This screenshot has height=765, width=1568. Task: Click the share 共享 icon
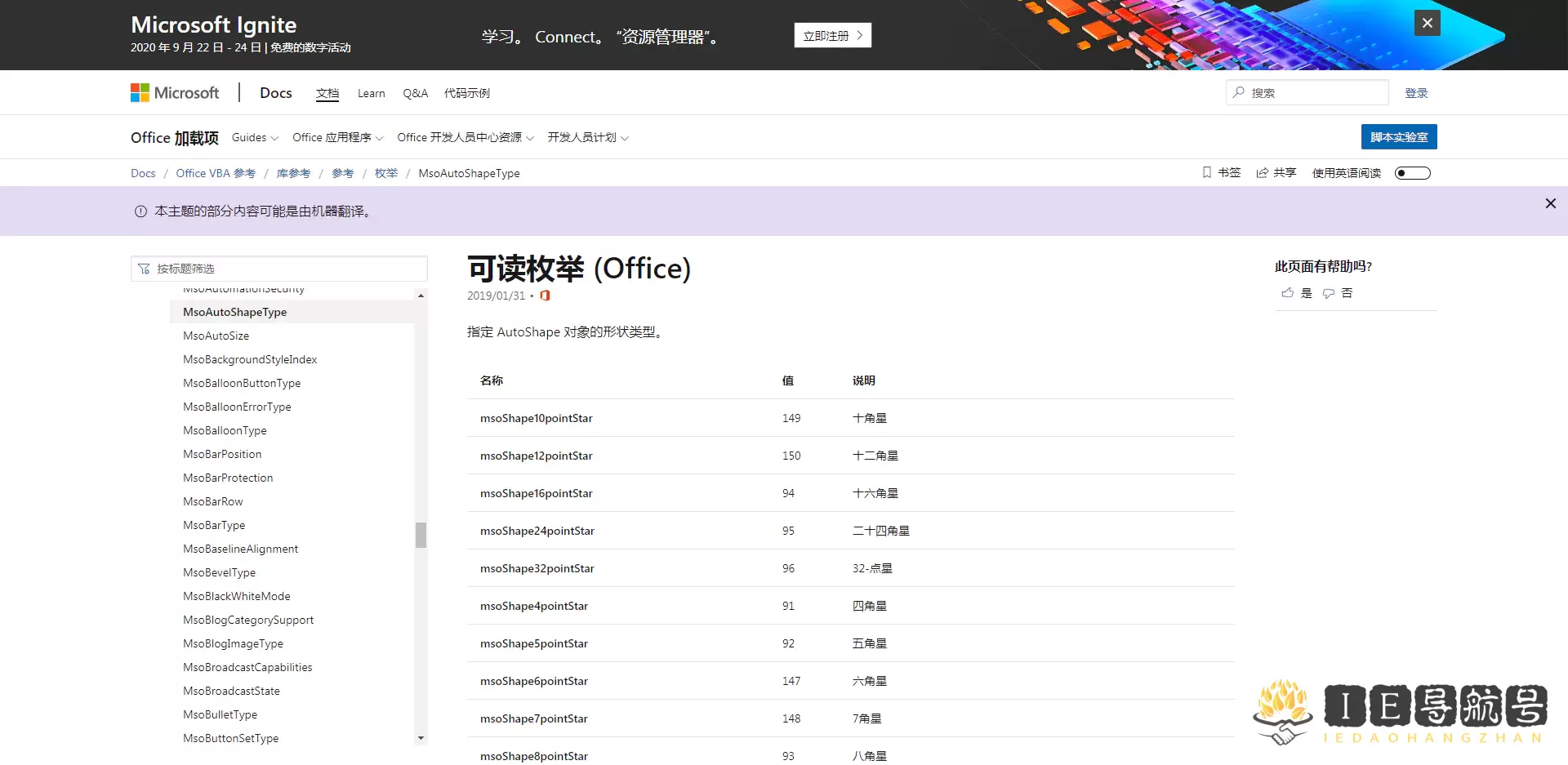coord(1263,172)
